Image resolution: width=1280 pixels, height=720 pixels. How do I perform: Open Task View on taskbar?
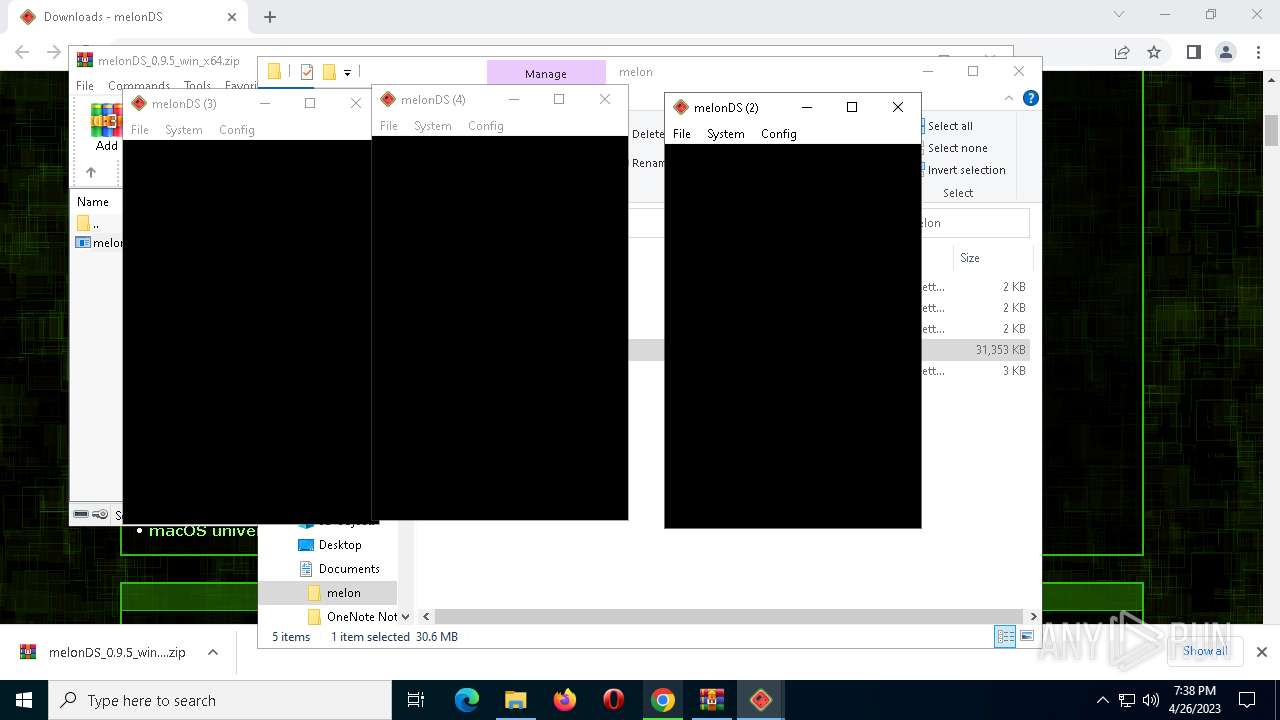(416, 700)
